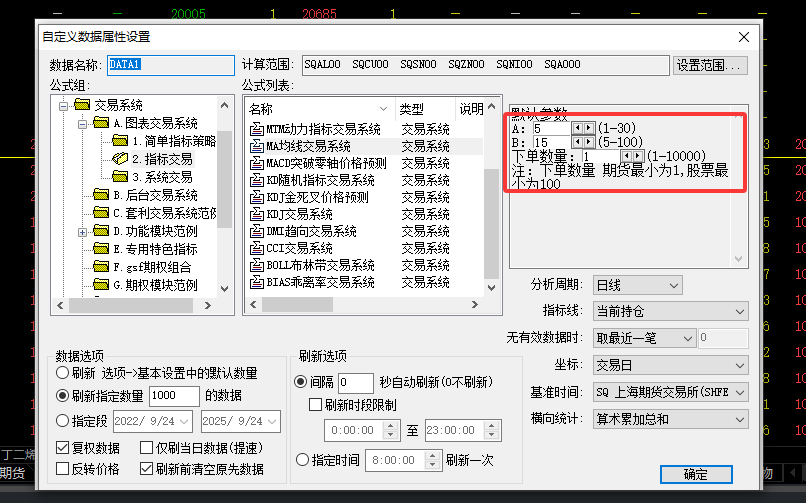Screen dimensions: 806x503
Task: Sort formula list by 类型 column header
Action: coord(425,108)
